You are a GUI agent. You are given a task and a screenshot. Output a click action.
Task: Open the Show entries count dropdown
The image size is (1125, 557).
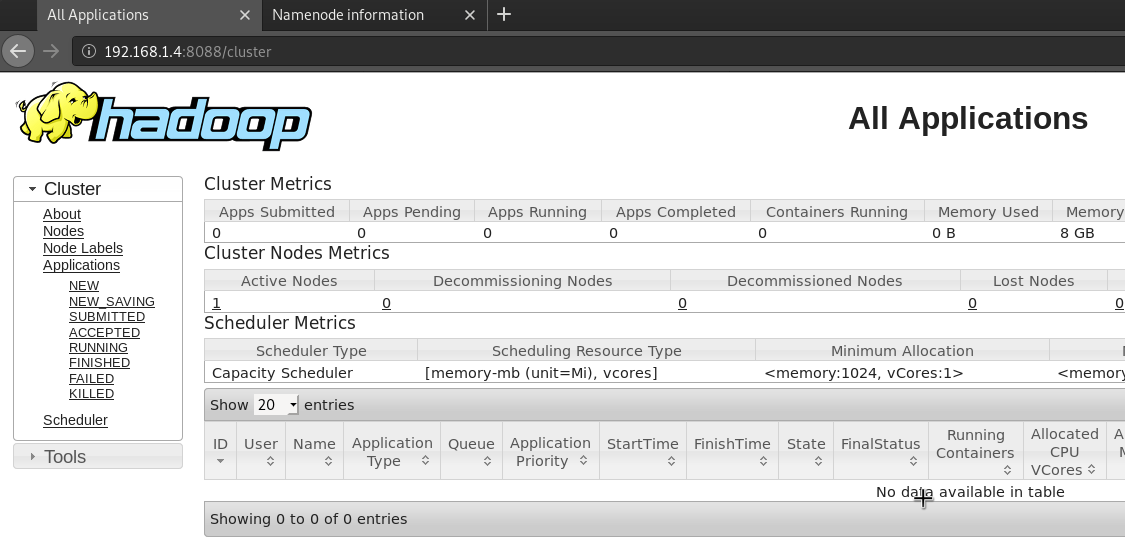point(277,405)
